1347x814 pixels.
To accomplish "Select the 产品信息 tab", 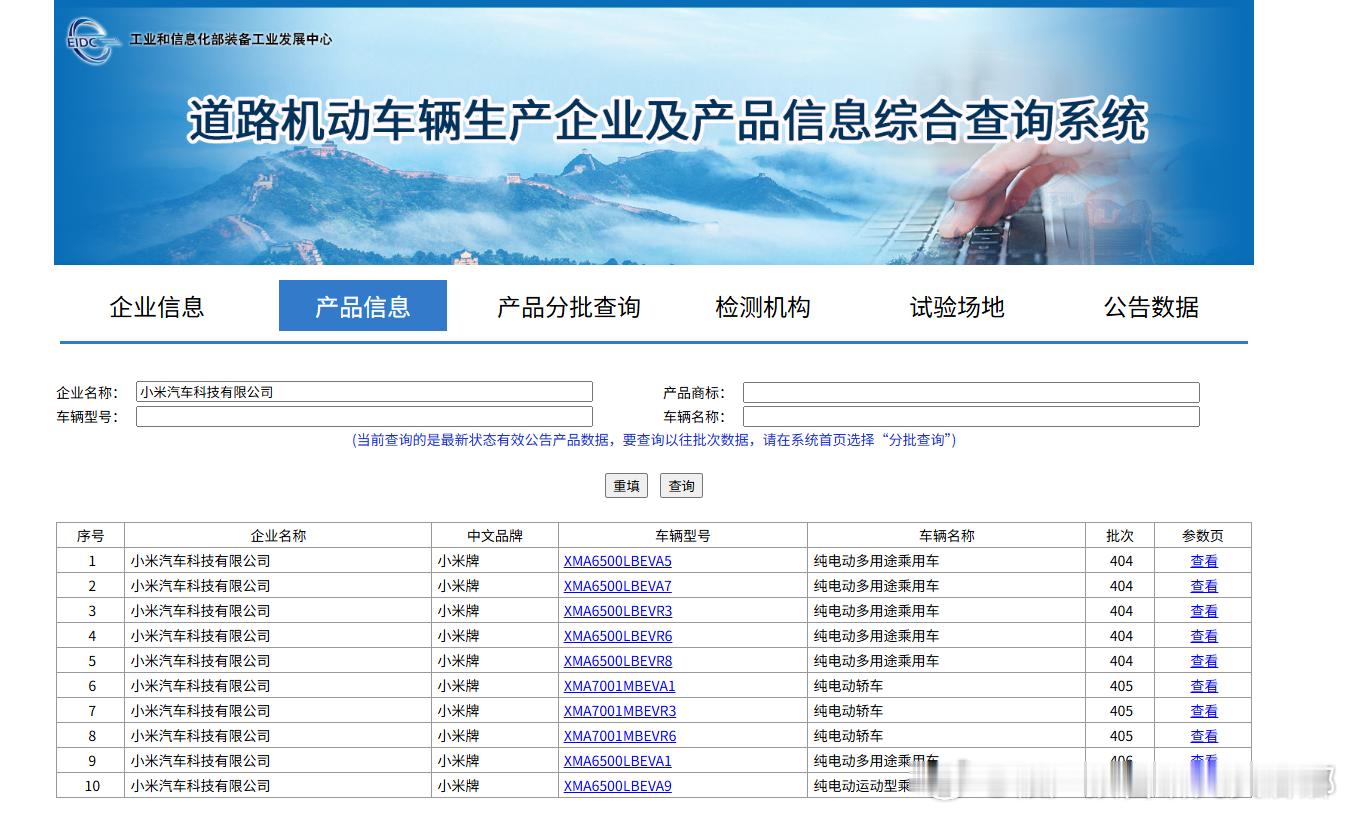I will (363, 306).
